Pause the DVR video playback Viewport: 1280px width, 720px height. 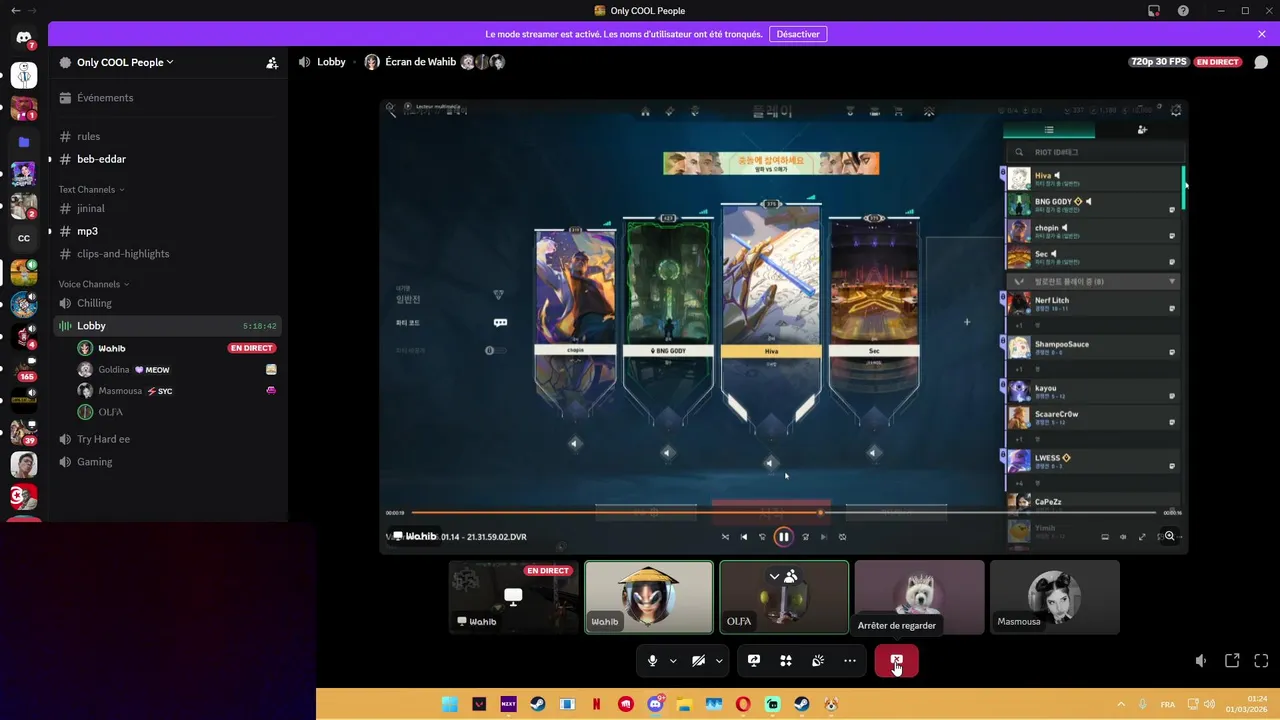[783, 537]
